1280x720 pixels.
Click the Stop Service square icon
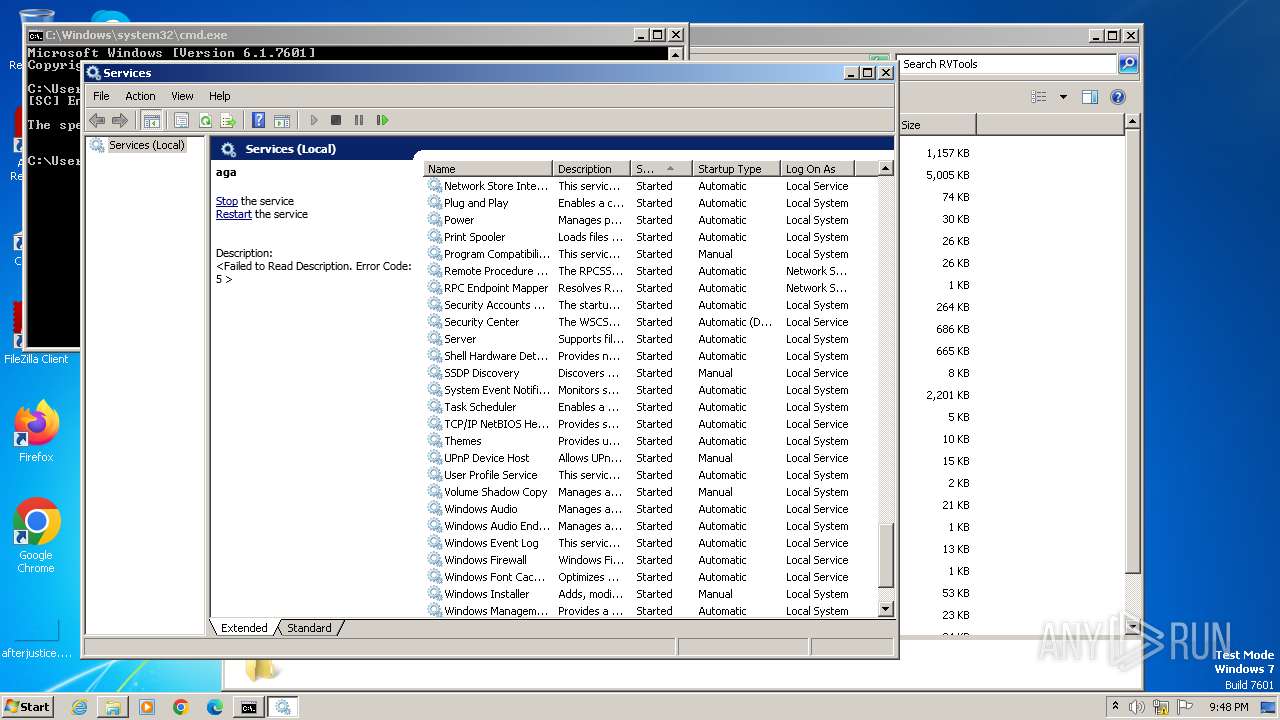pyautogui.click(x=336, y=120)
